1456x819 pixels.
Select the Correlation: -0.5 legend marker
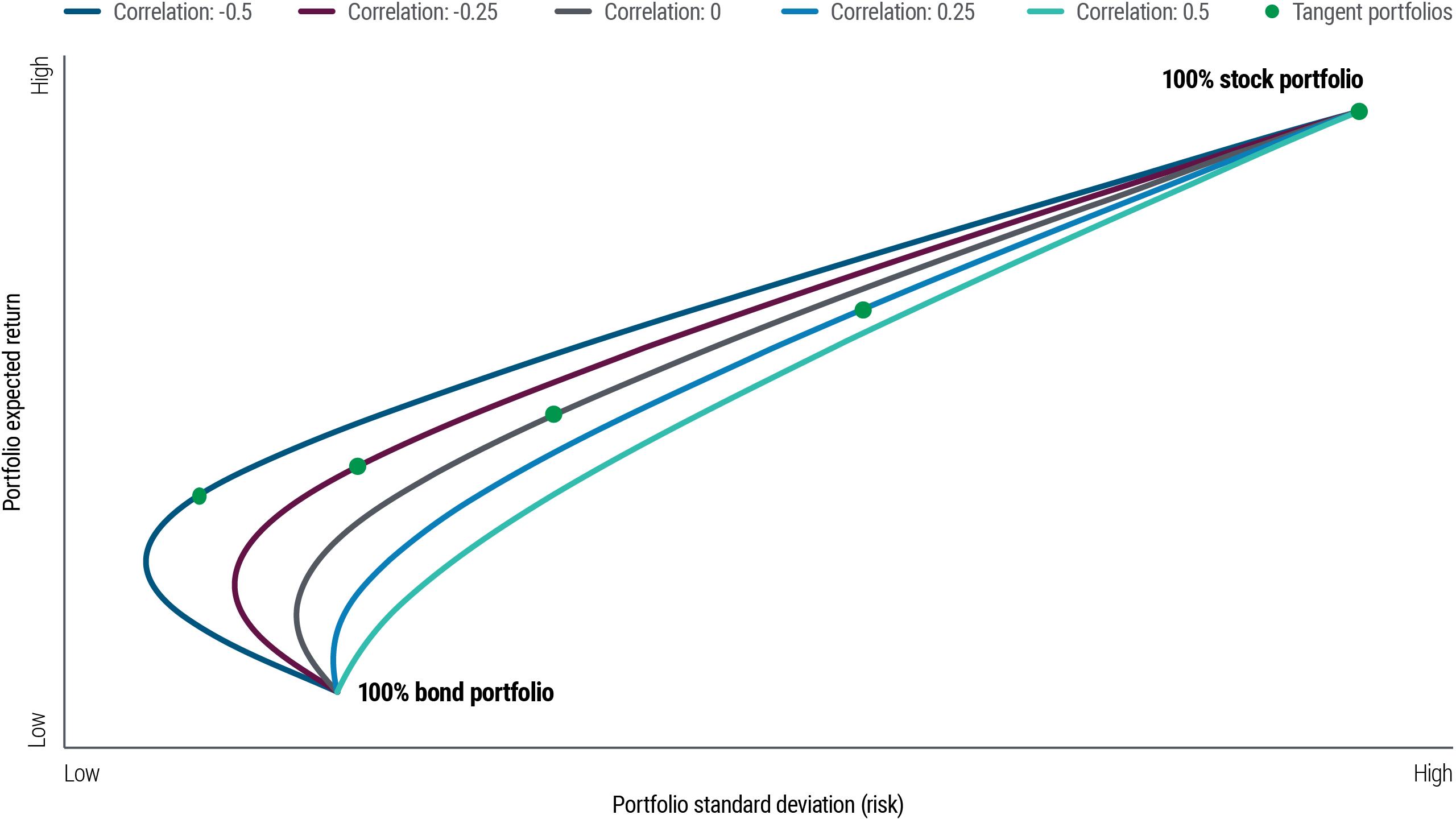click(81, 11)
